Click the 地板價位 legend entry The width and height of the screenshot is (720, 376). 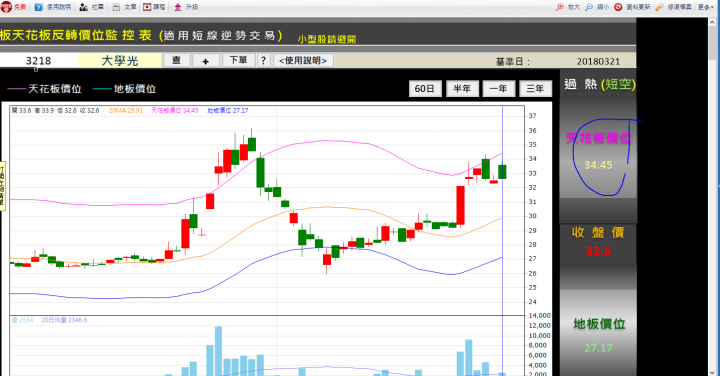coord(124,89)
